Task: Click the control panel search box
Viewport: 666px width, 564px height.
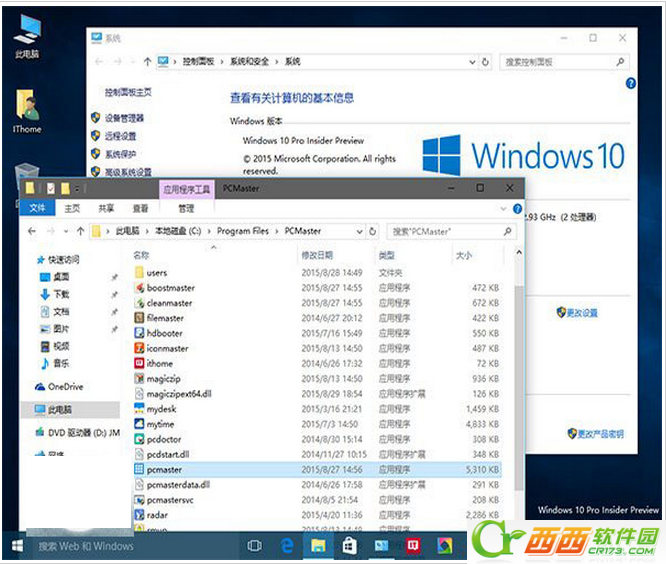Action: (x=563, y=62)
